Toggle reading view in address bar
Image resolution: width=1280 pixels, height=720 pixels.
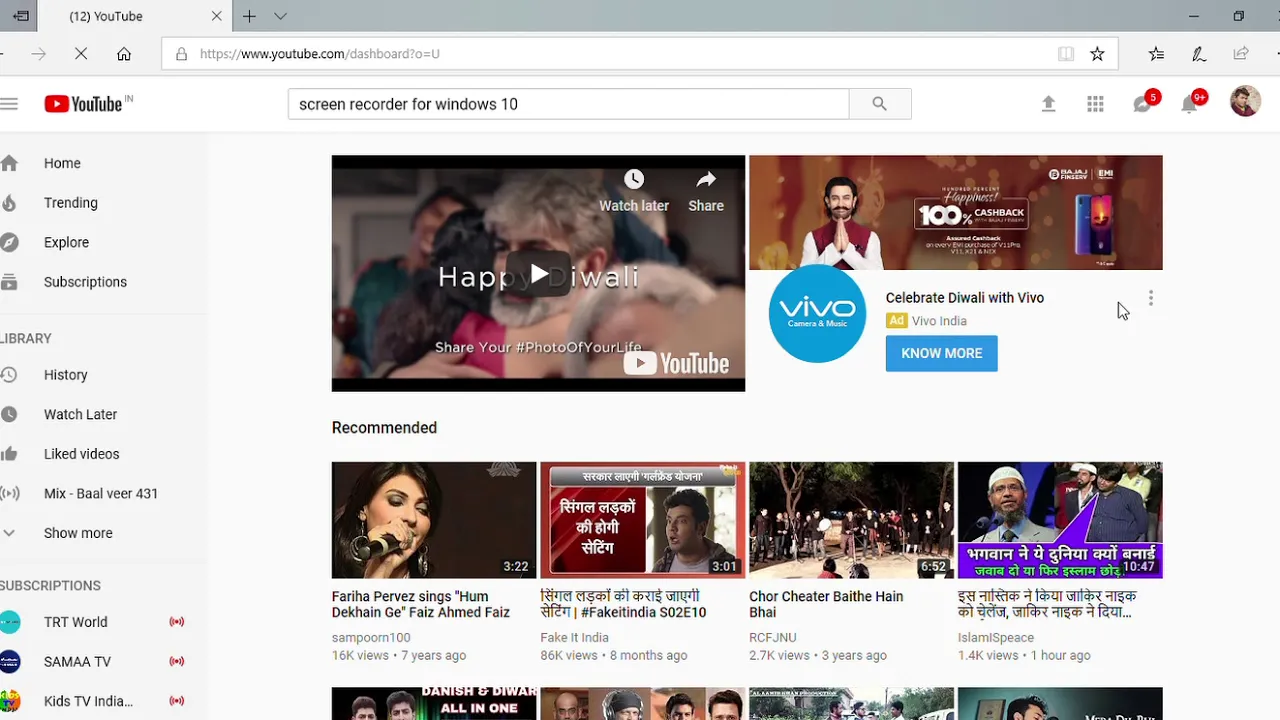pyautogui.click(x=1066, y=54)
